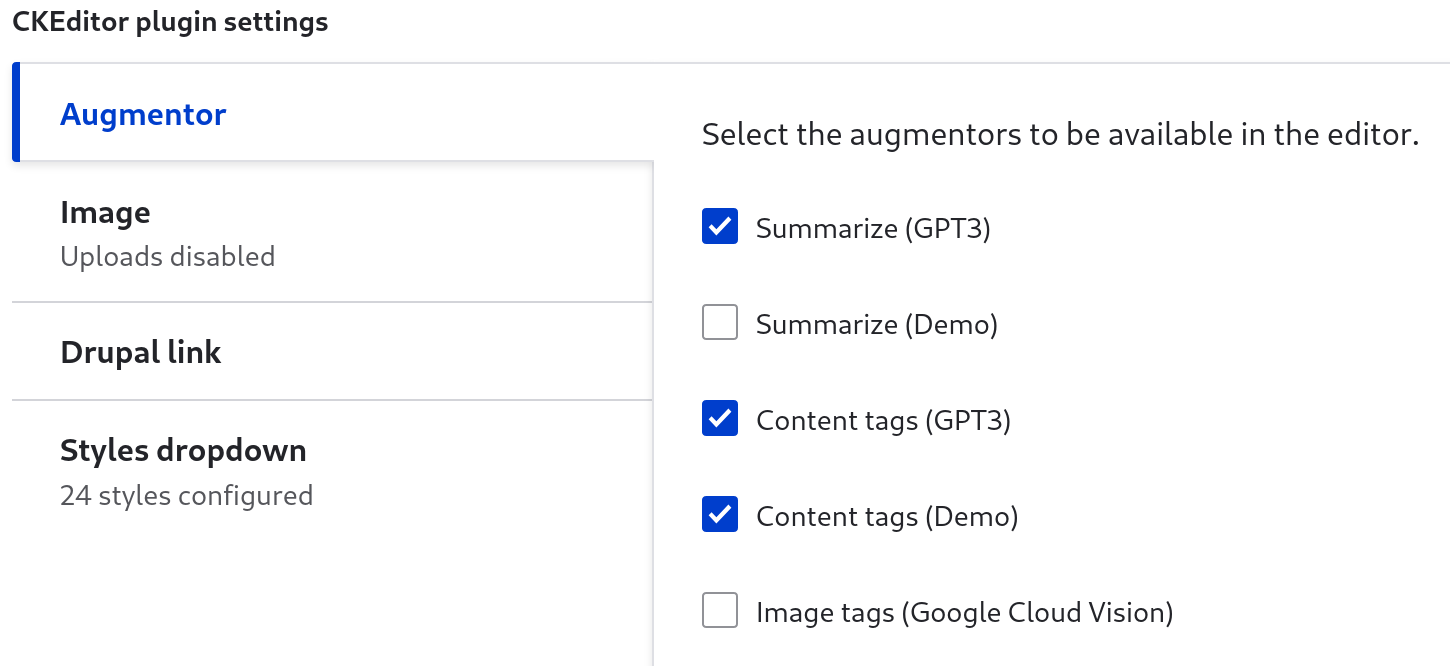Click the blue active tab indicator bar
Image resolution: width=1450 pixels, height=666 pixels.
(x=16, y=111)
